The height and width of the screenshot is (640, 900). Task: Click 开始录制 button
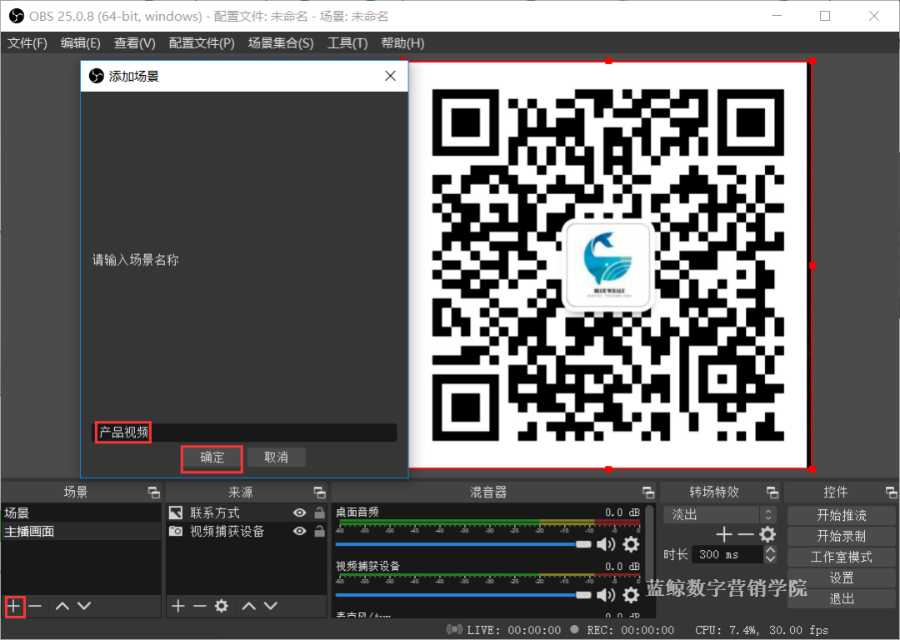pyautogui.click(x=841, y=536)
